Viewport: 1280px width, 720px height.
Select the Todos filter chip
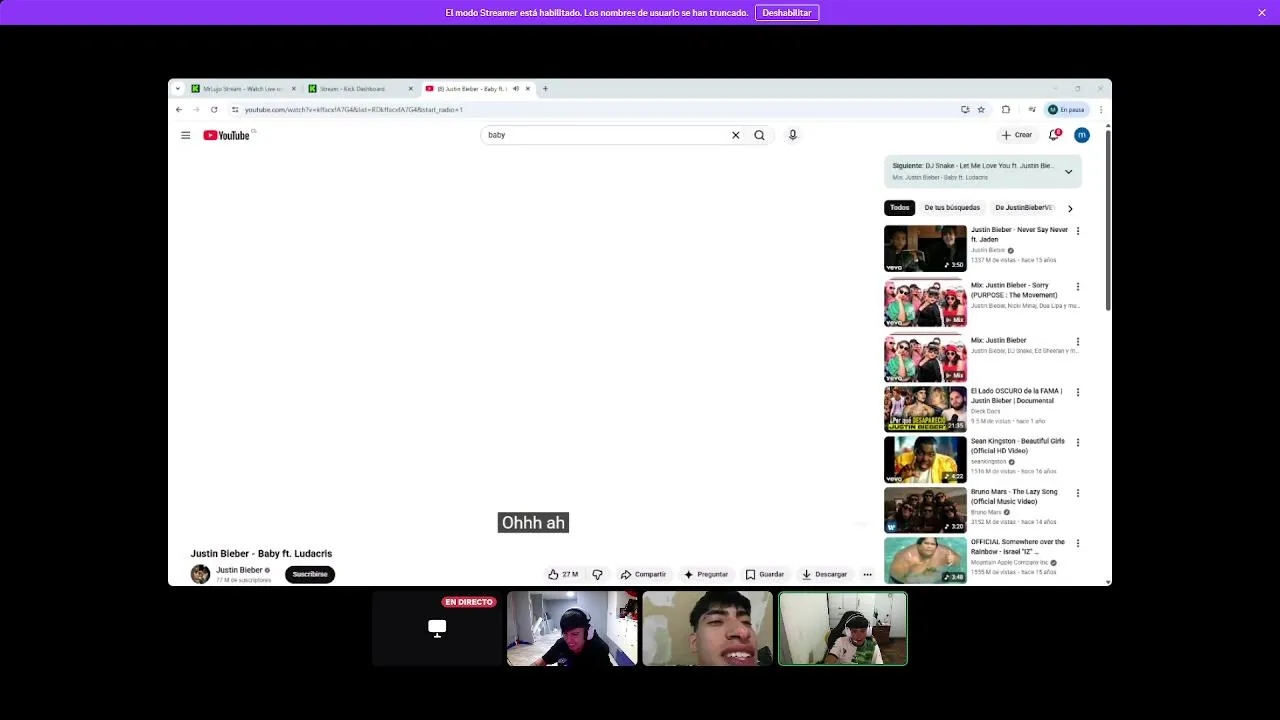click(900, 208)
